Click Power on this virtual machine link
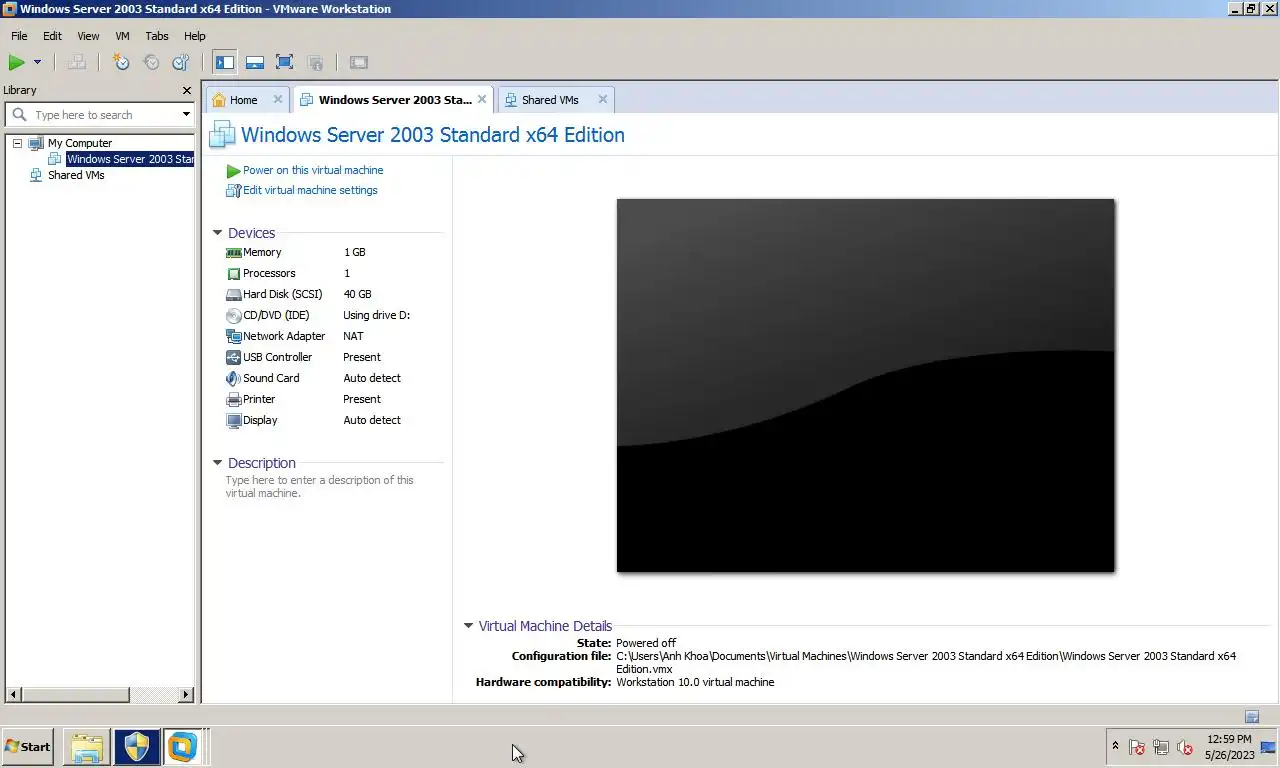The image size is (1280, 768). coord(313,170)
